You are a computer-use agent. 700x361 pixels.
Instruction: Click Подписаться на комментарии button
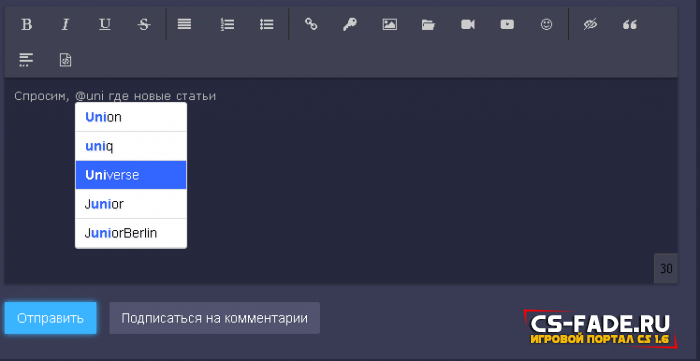214,318
